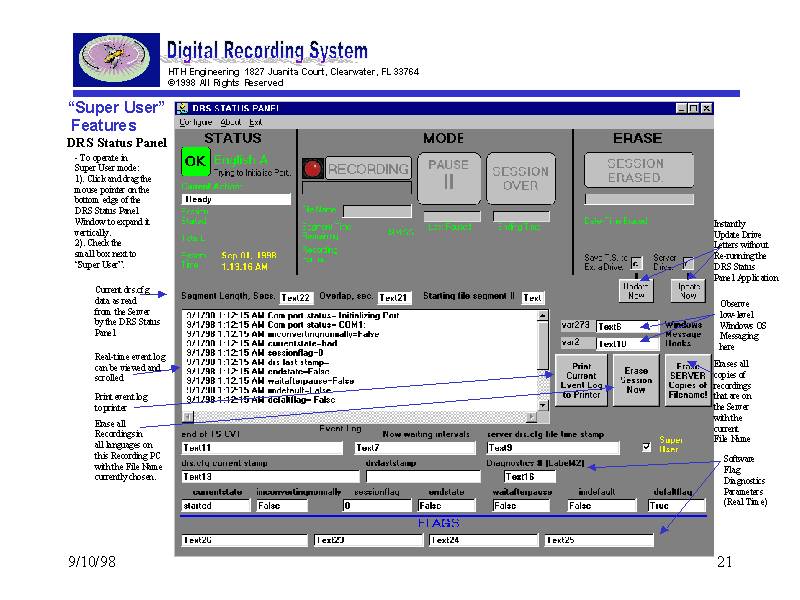Screen dimensions: 800x600
Task: Toggle the Server Drive checkbox
Action: click(x=687, y=262)
